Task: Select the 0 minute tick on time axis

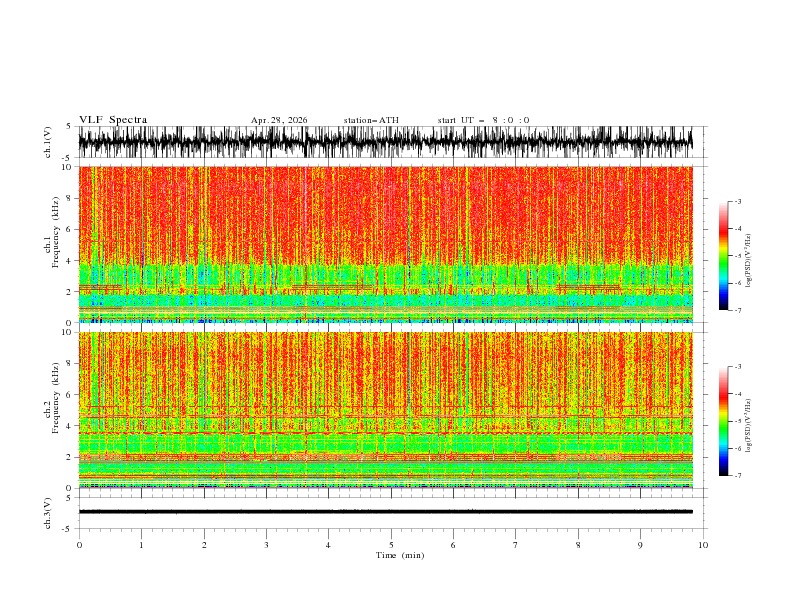Action: click(79, 545)
